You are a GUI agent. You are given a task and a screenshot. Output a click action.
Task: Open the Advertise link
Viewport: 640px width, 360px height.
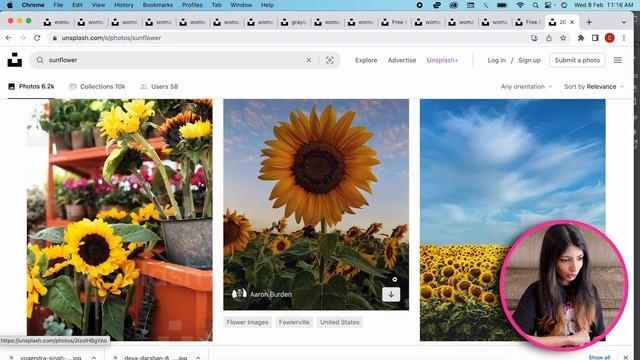[x=402, y=60]
